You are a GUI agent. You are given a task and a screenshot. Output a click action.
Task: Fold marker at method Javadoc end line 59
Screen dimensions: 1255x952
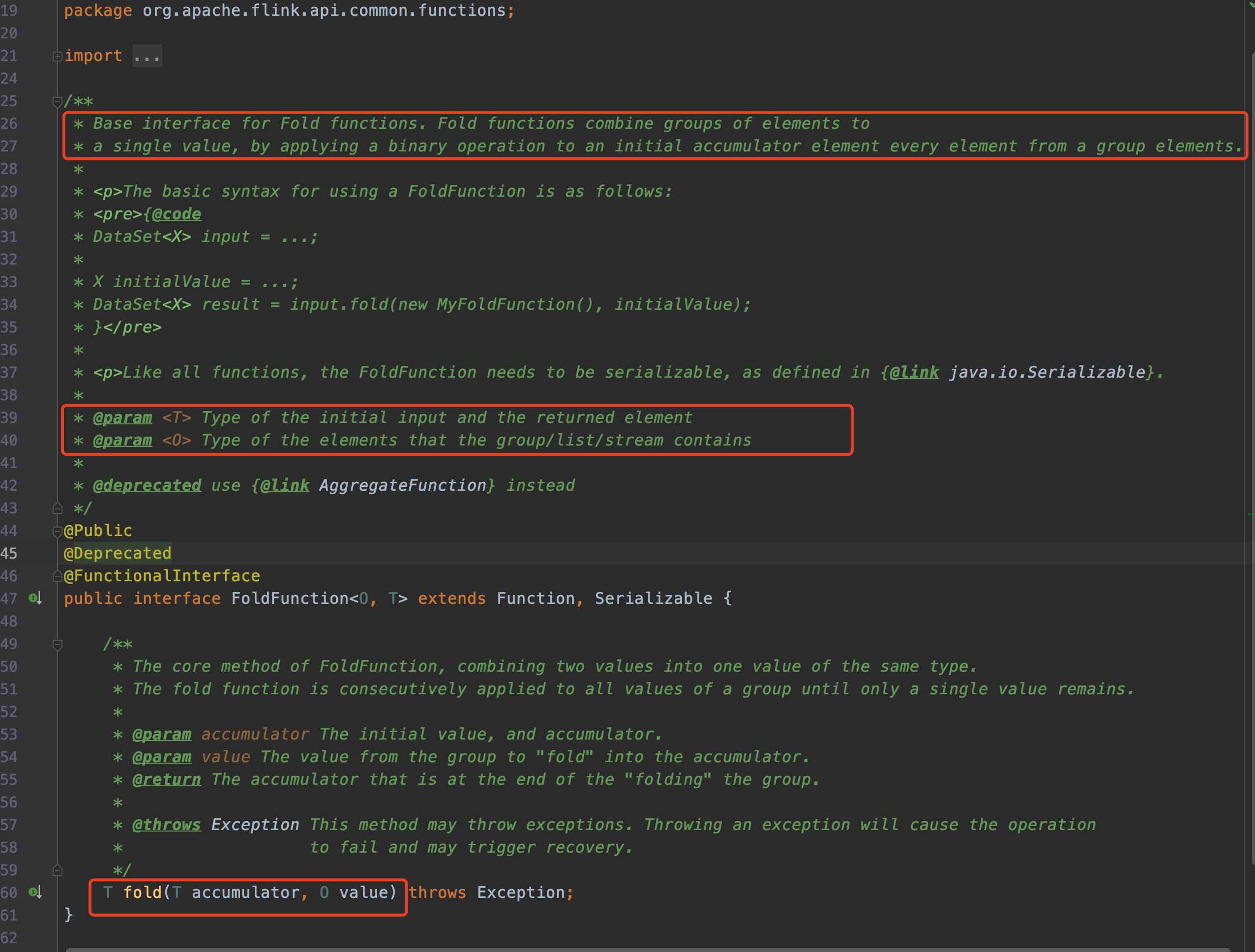tap(58, 870)
